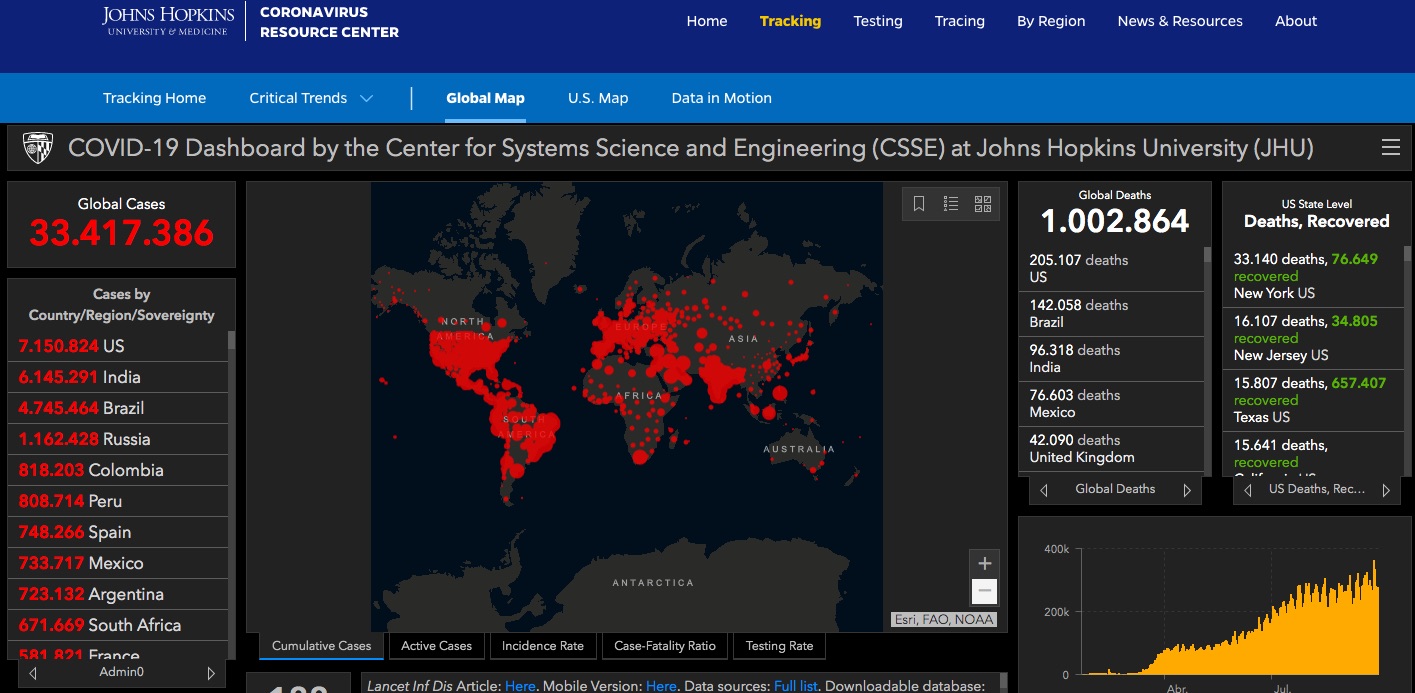Viewport: 1415px width, 693px height.
Task: Show the map legend list icon
Action: [x=951, y=204]
